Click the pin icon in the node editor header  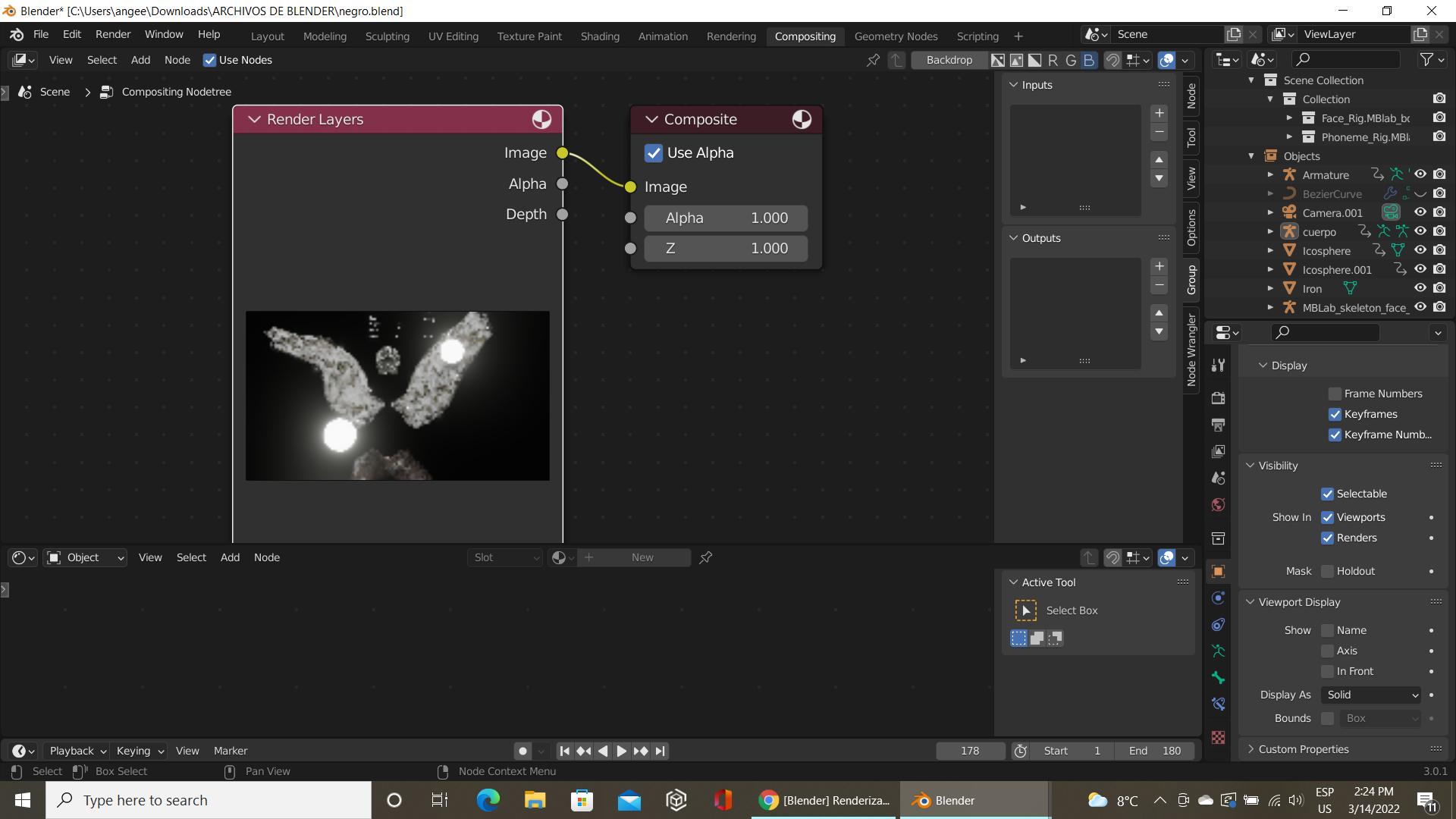873,60
